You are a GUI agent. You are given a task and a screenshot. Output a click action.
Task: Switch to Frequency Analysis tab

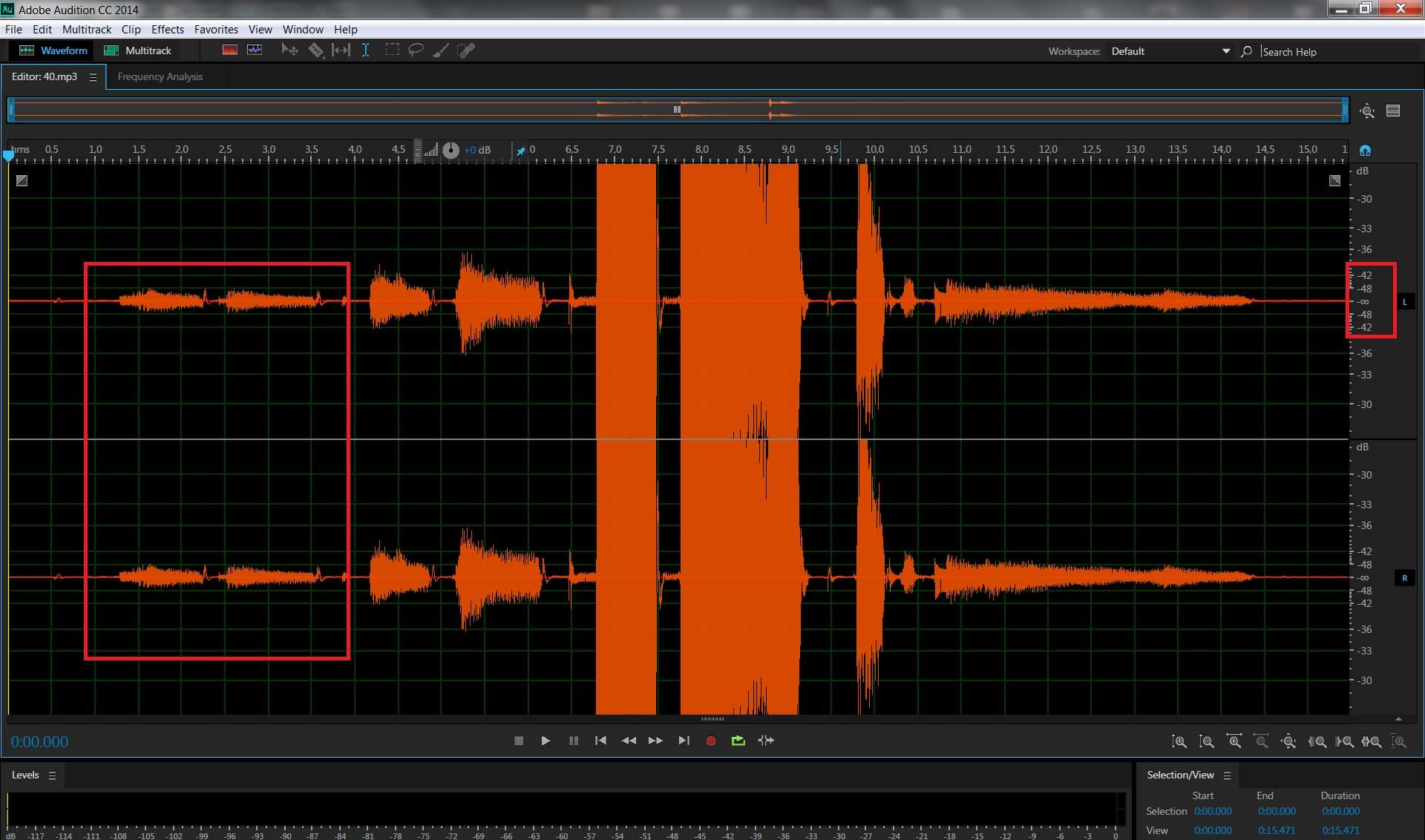[160, 77]
